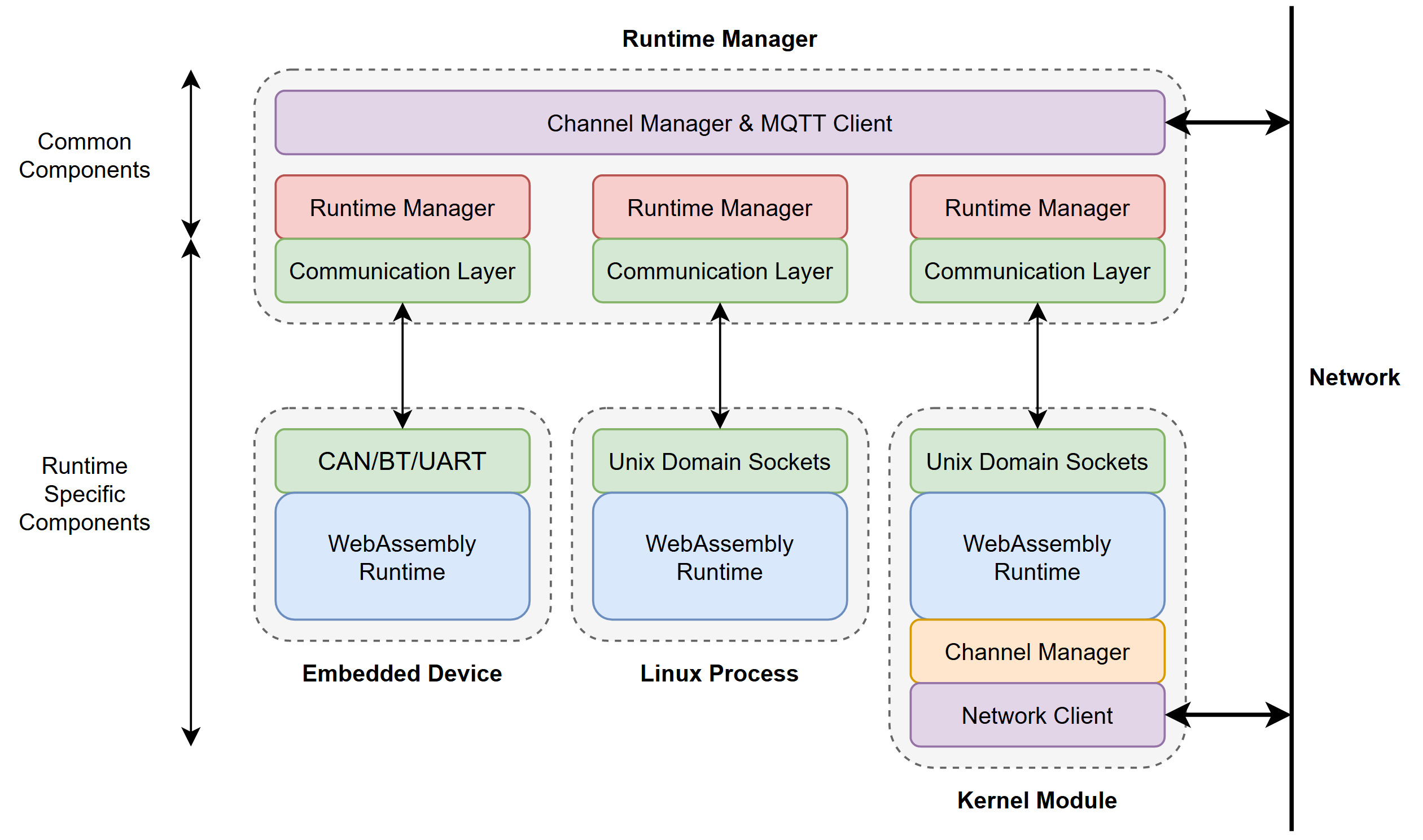Click the 'Kernel Module' caption
Screen dimensions: 1423x840
pyautogui.click(x=1037, y=800)
